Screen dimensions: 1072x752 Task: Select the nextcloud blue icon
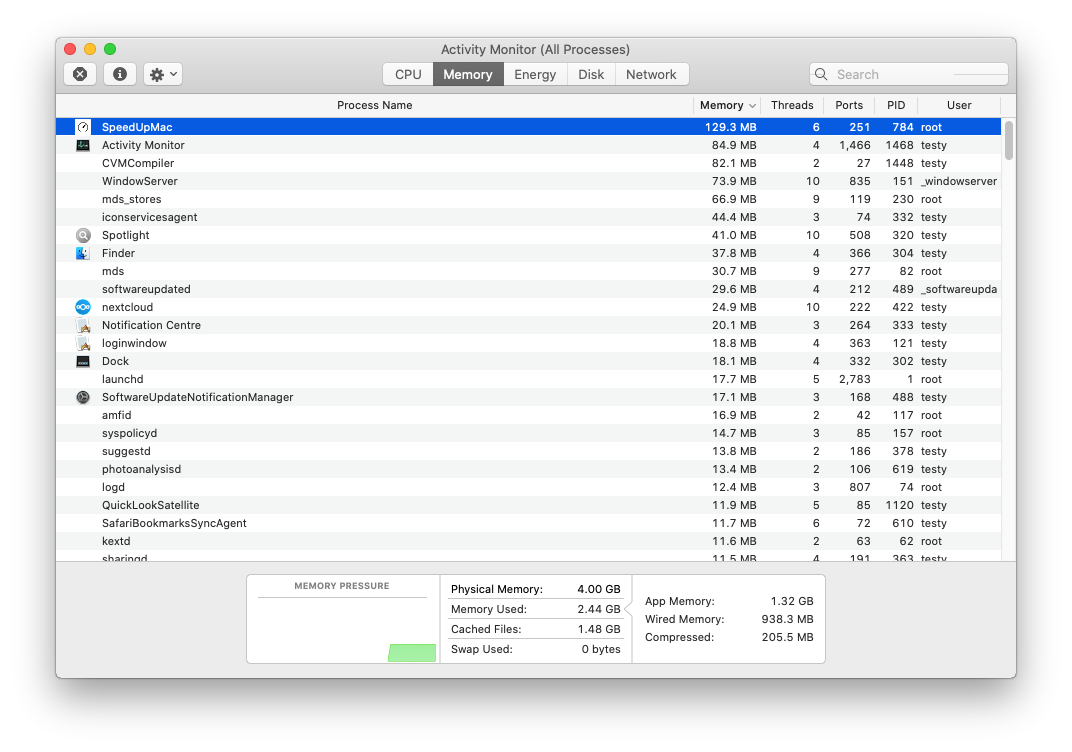[83, 307]
